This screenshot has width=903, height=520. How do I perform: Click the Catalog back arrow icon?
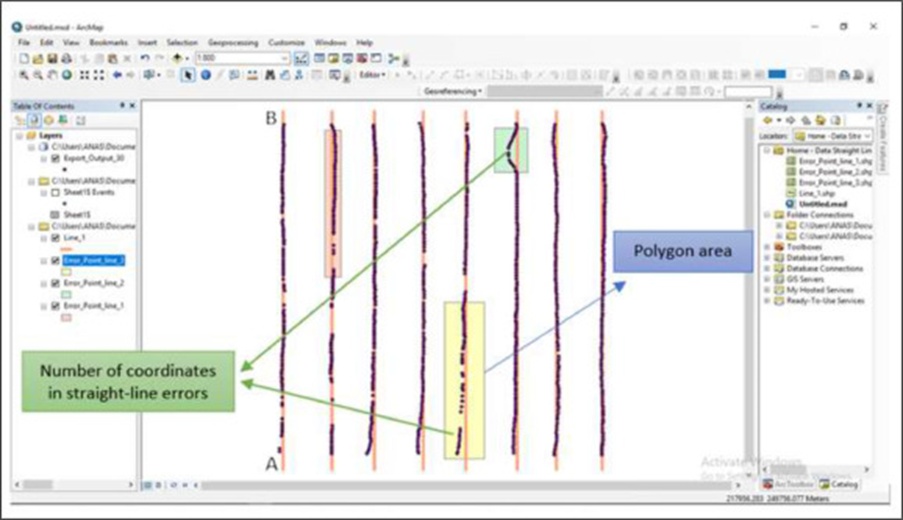(x=768, y=120)
